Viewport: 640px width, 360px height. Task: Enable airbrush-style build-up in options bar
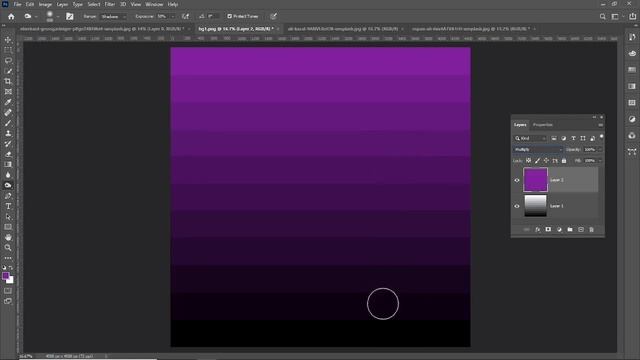185,16
